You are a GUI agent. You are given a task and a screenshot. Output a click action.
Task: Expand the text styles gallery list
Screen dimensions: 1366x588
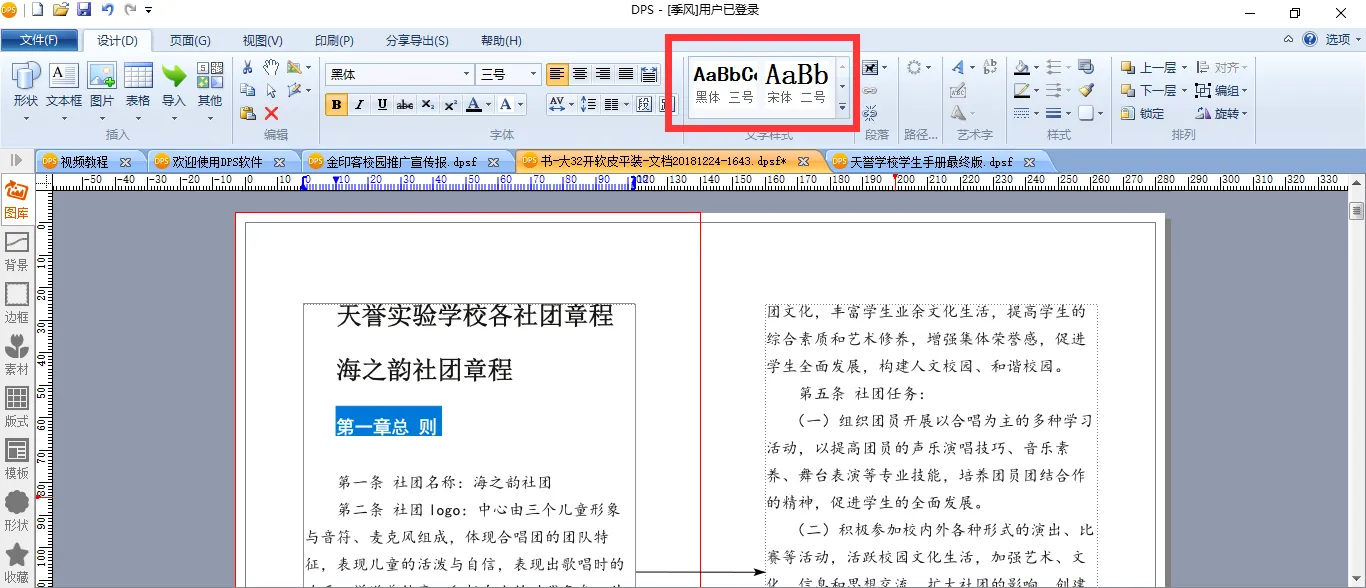[x=843, y=107]
